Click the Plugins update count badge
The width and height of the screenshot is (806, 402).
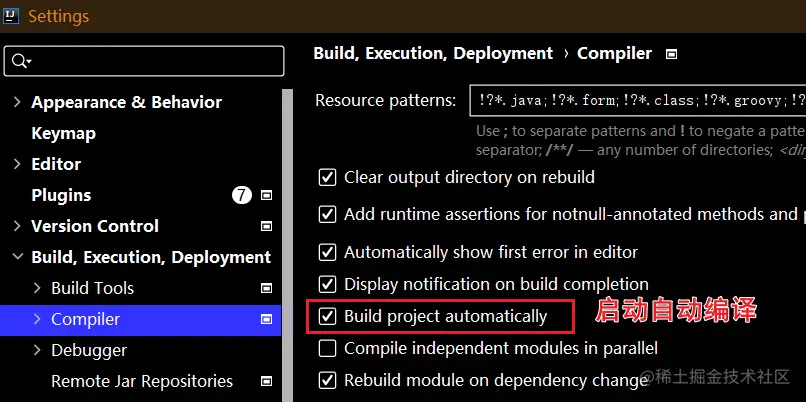(241, 195)
